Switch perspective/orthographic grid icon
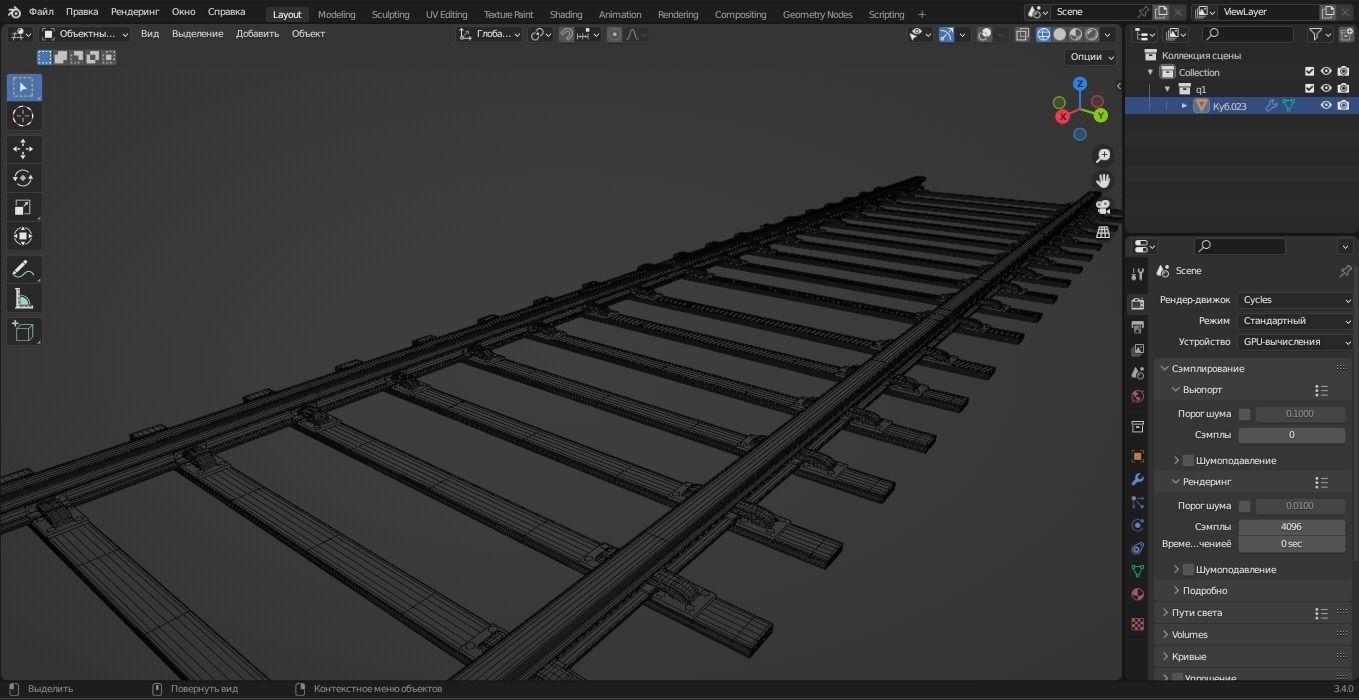The width and height of the screenshot is (1359, 700). click(x=1103, y=232)
